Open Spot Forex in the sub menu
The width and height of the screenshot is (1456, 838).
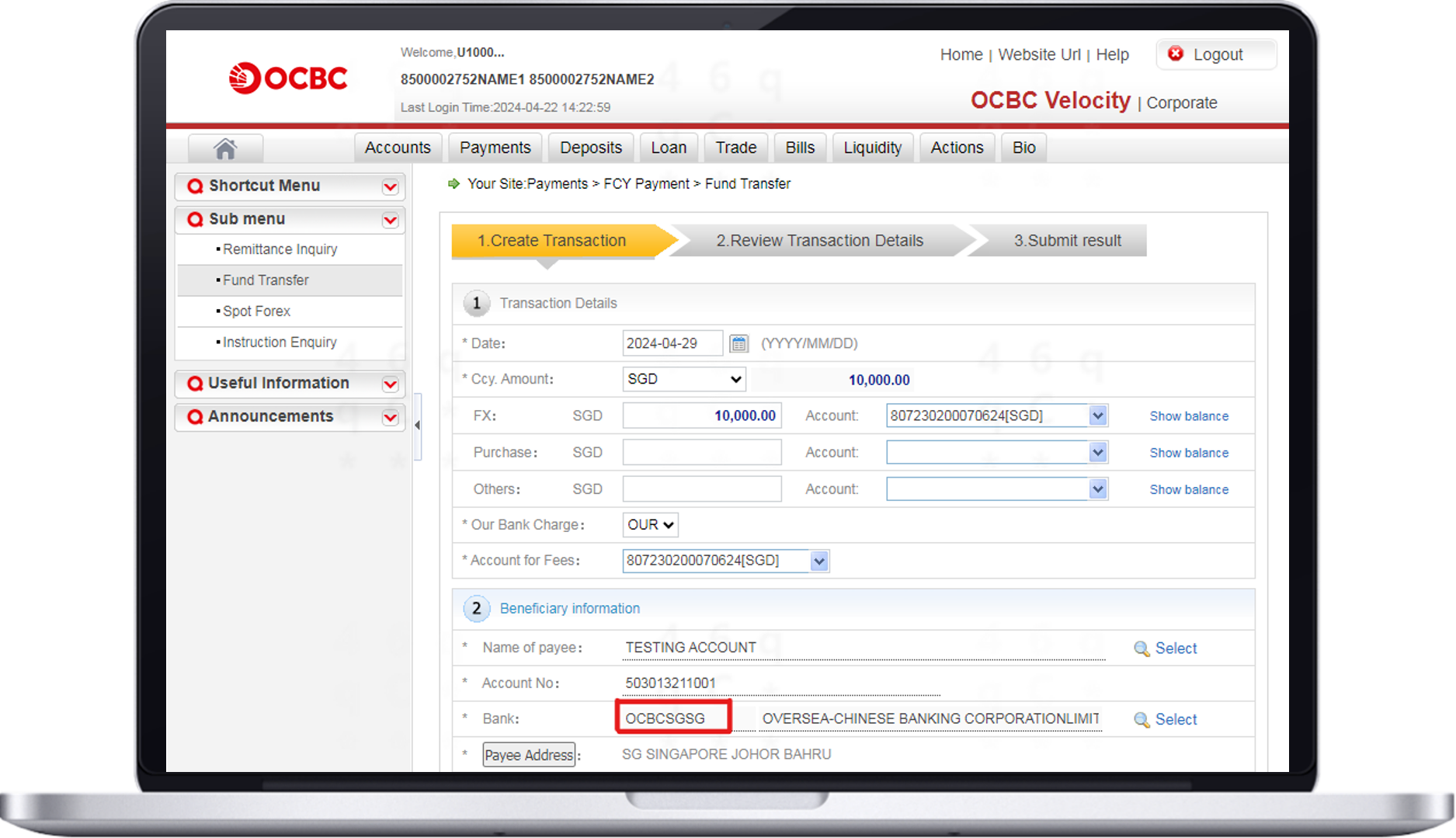tap(256, 311)
